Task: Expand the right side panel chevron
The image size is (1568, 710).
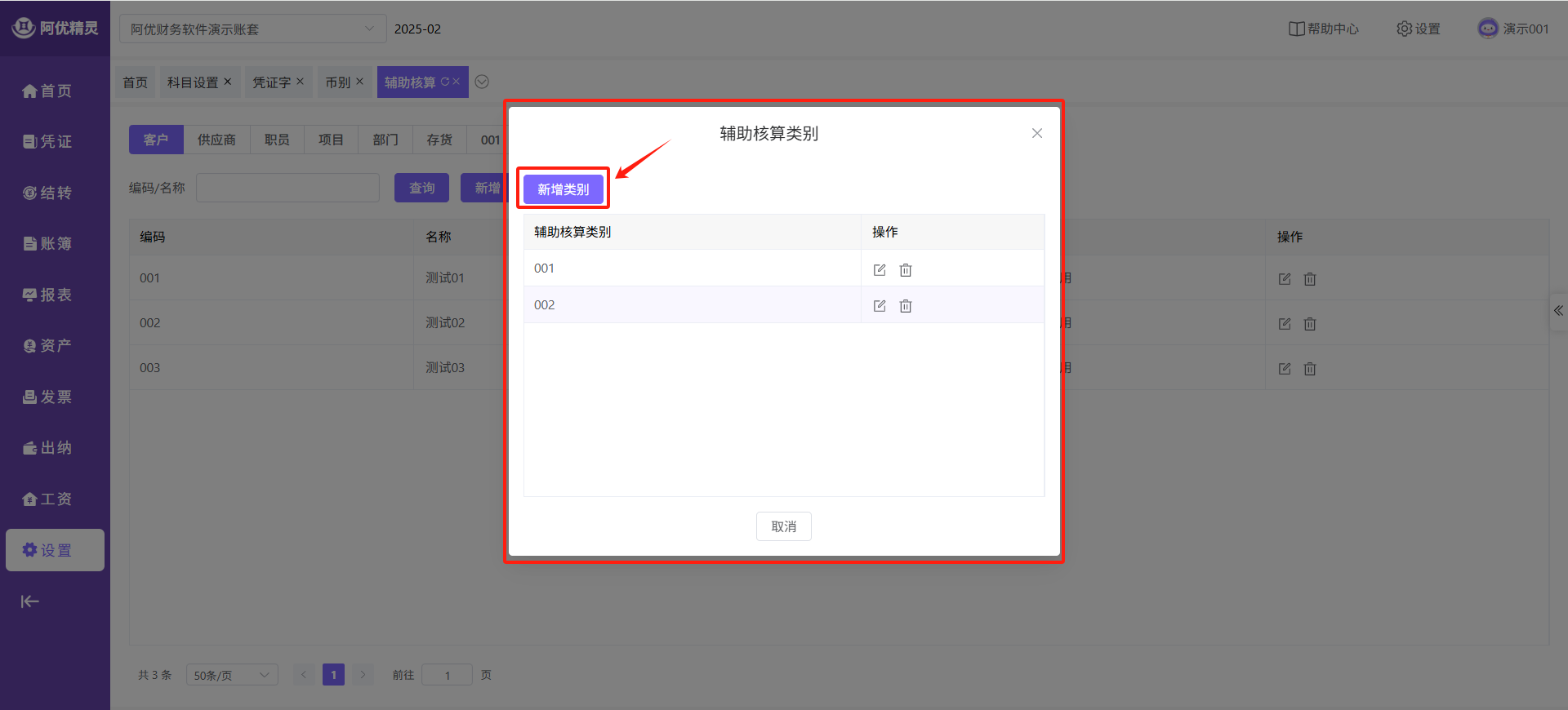Action: click(1558, 311)
